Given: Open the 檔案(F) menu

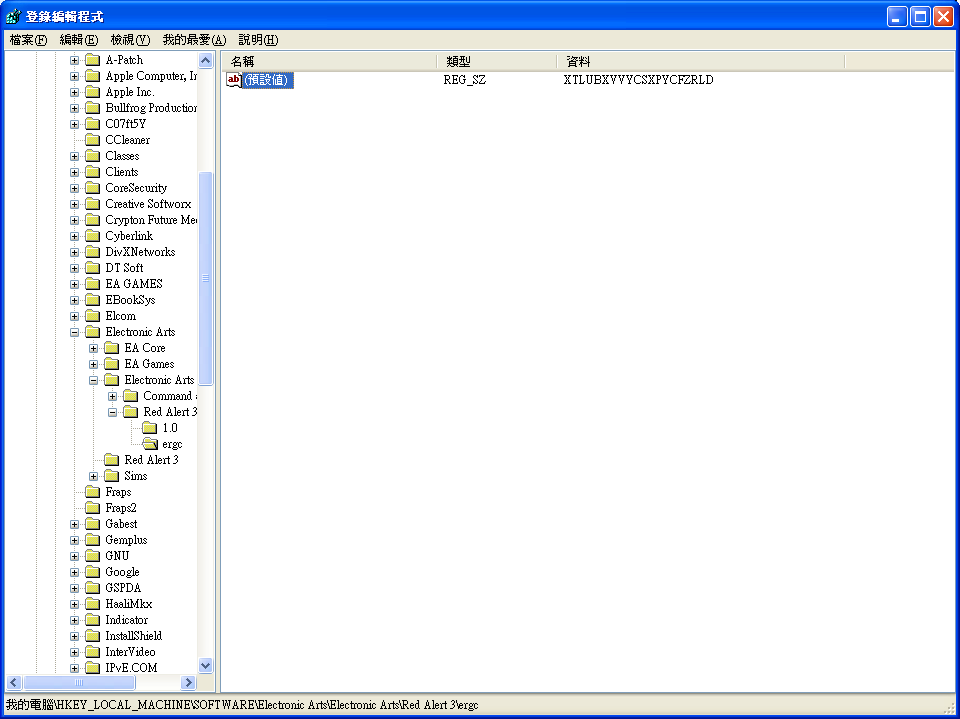Looking at the screenshot, I should (x=28, y=40).
